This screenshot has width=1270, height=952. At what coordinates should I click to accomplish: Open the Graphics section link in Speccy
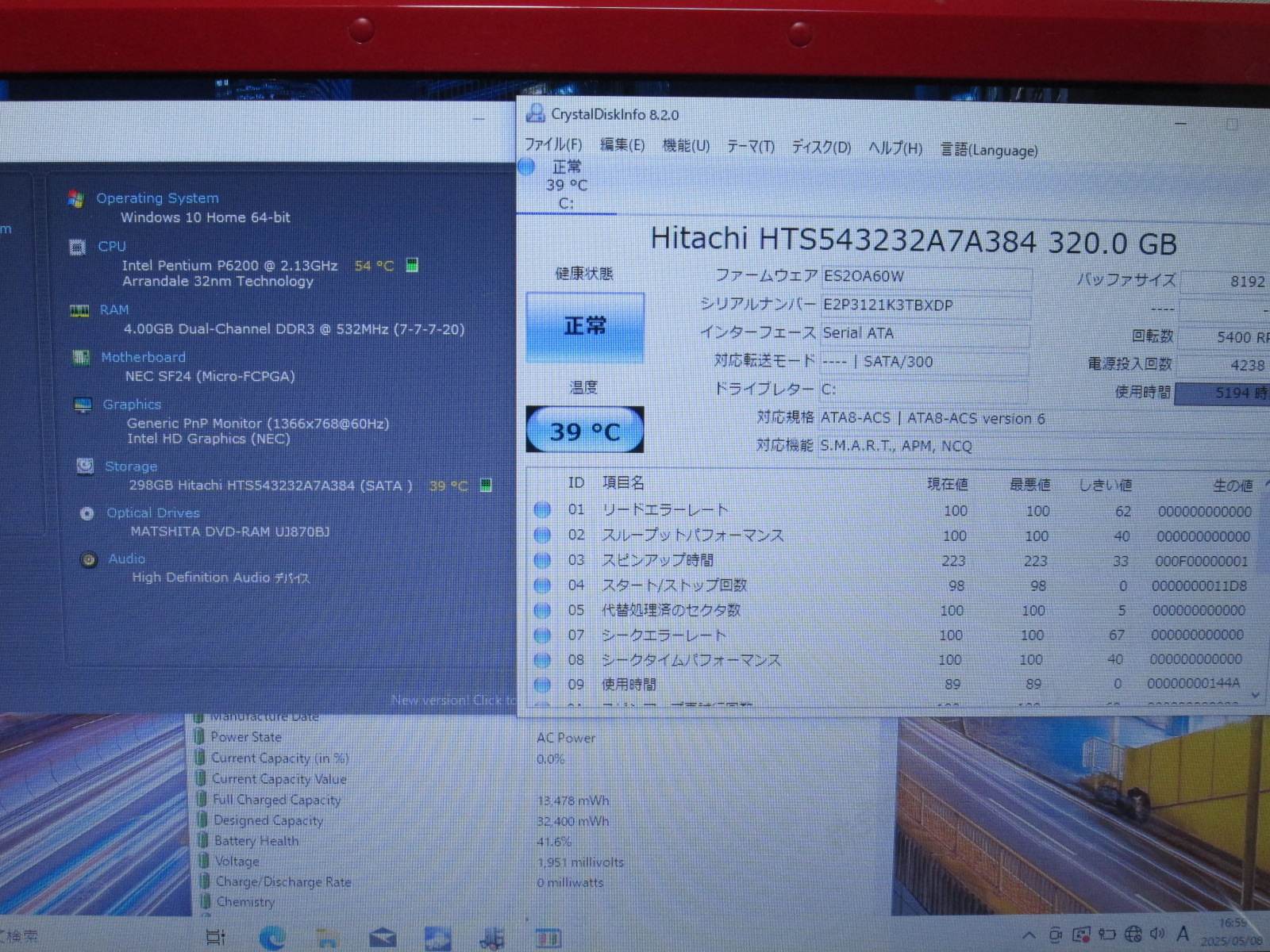(132, 405)
